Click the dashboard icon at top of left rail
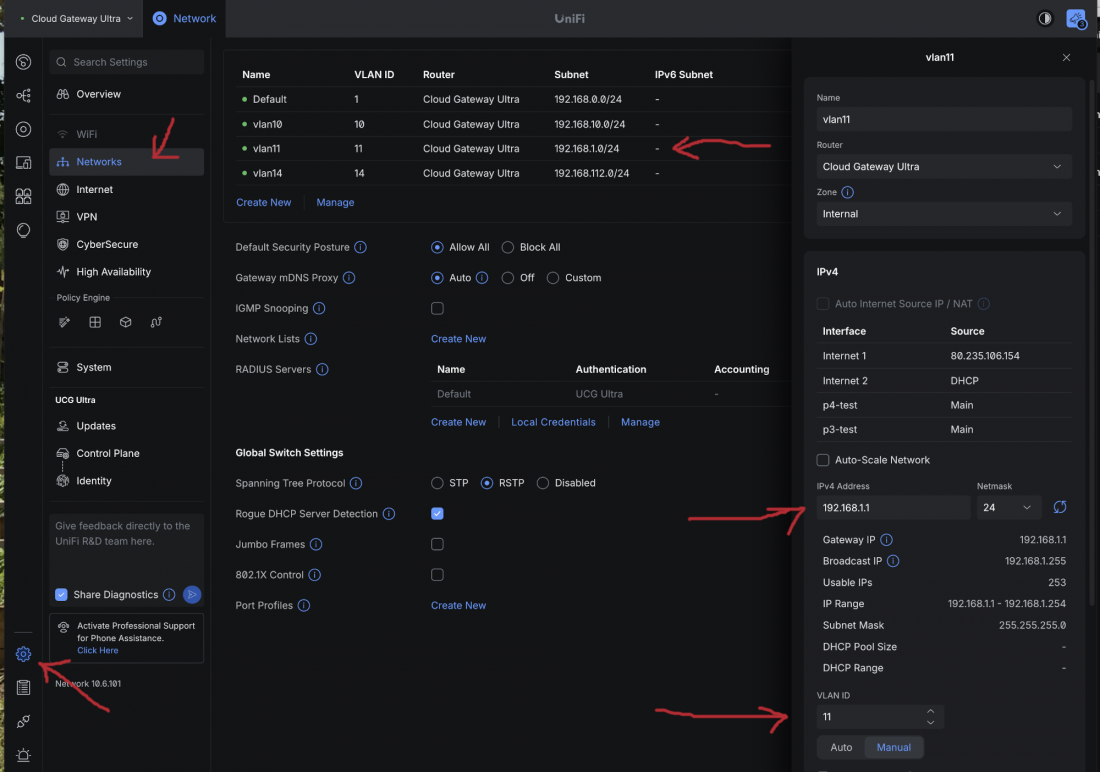Image resolution: width=1100 pixels, height=772 pixels. pyautogui.click(x=23, y=62)
